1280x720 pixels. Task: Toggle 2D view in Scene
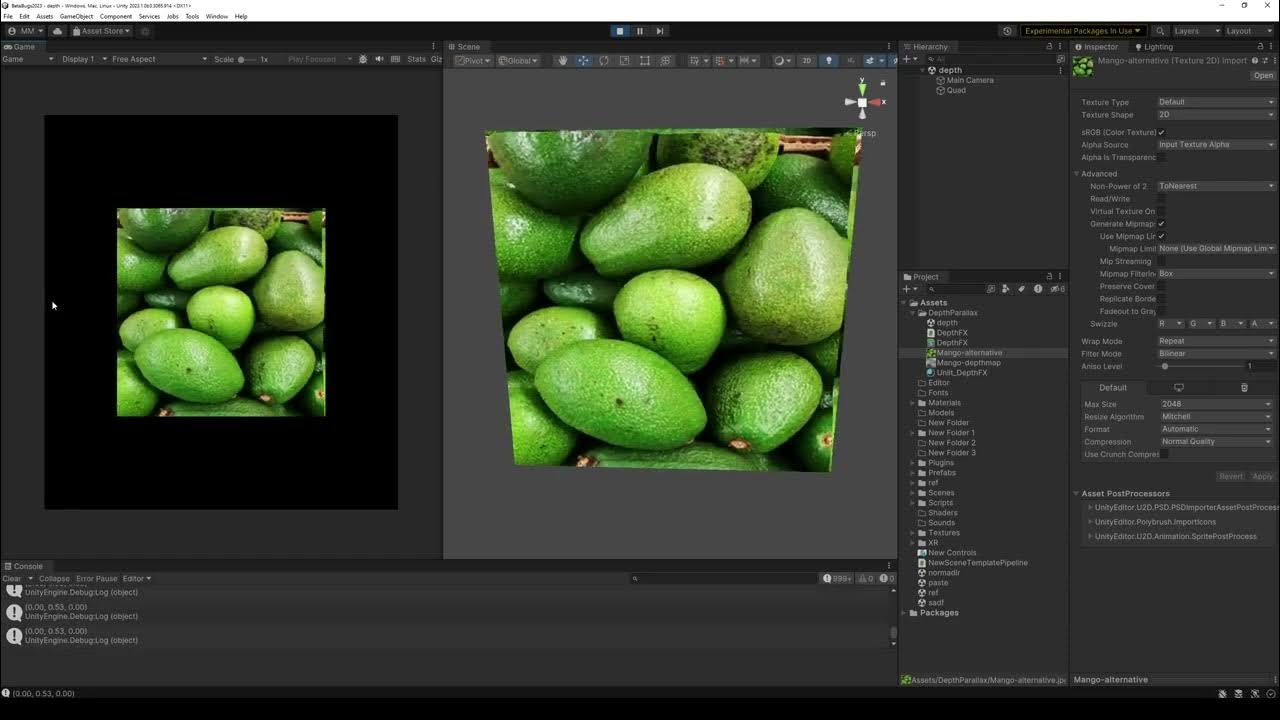[807, 60]
